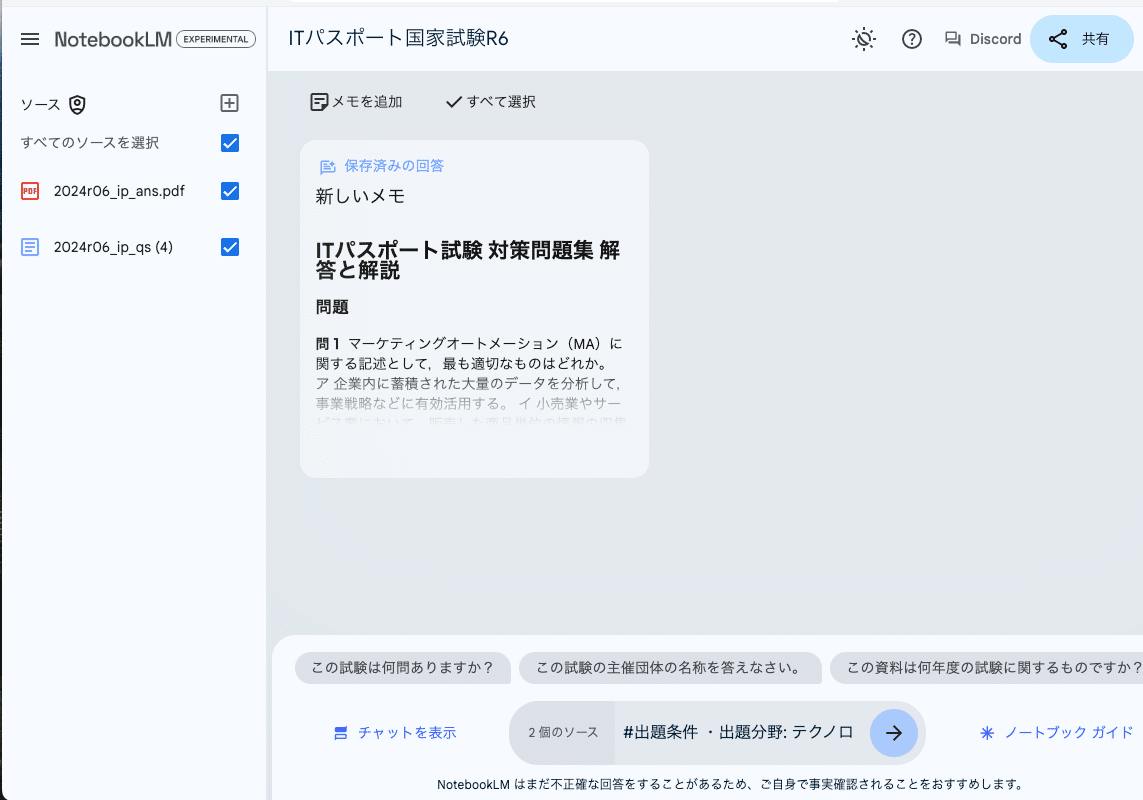This screenshot has width=1143, height=800.
Task: Open the Discord link
Action: click(x=983, y=39)
